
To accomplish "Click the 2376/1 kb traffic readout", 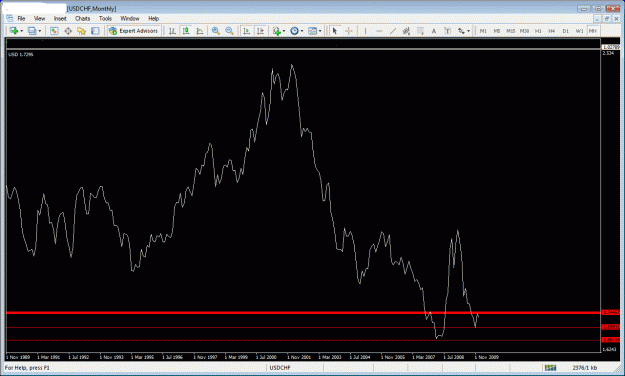I will pyautogui.click(x=585, y=368).
